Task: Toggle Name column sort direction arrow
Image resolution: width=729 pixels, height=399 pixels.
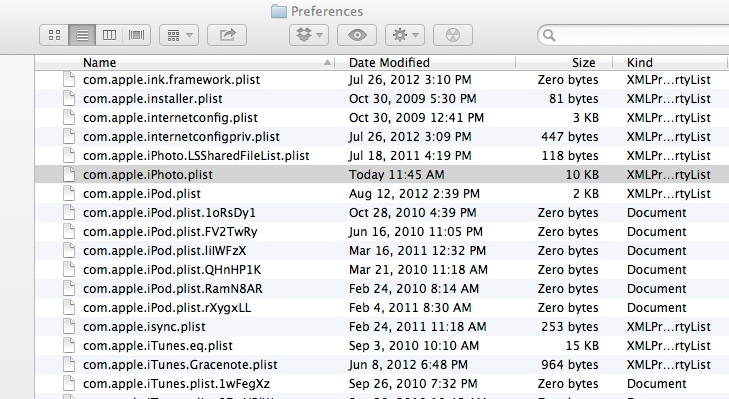Action: pyautogui.click(x=327, y=62)
